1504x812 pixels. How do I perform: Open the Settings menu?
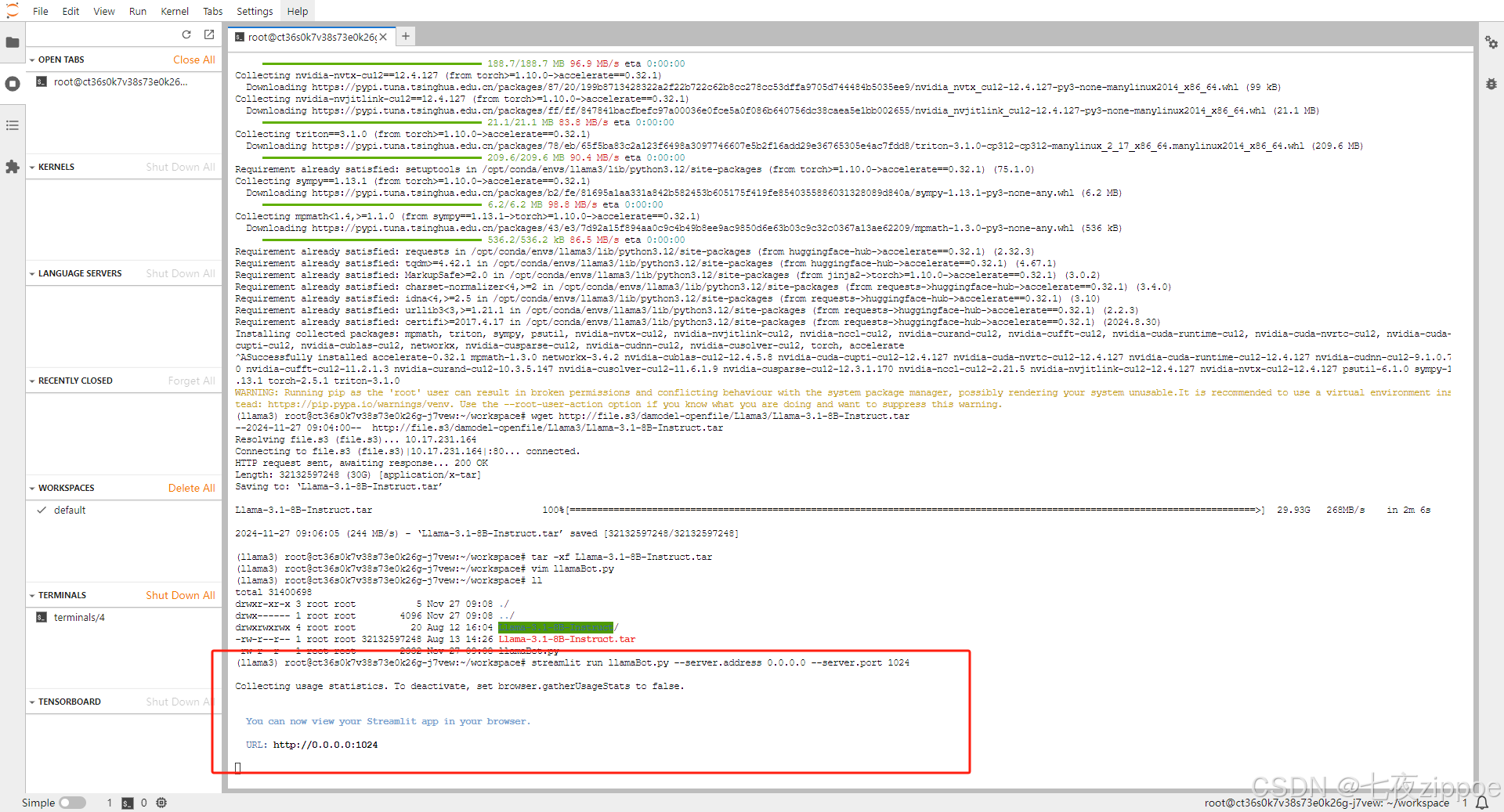click(x=255, y=11)
